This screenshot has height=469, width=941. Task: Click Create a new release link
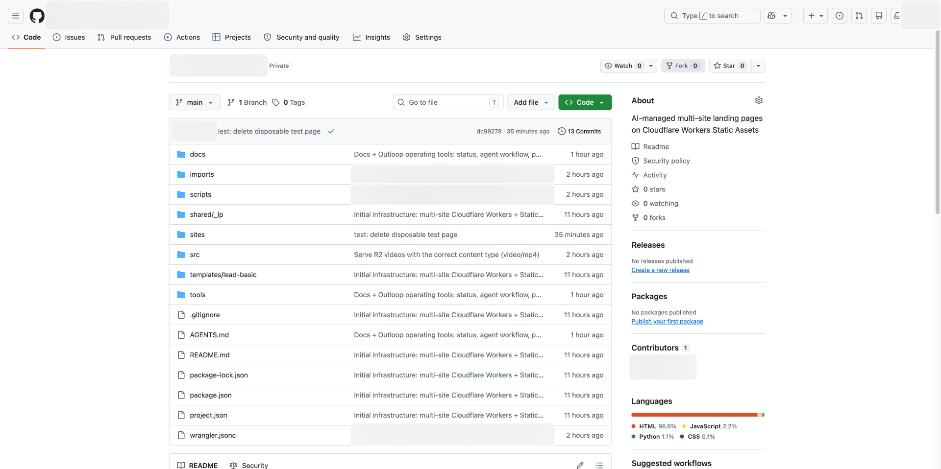(660, 270)
